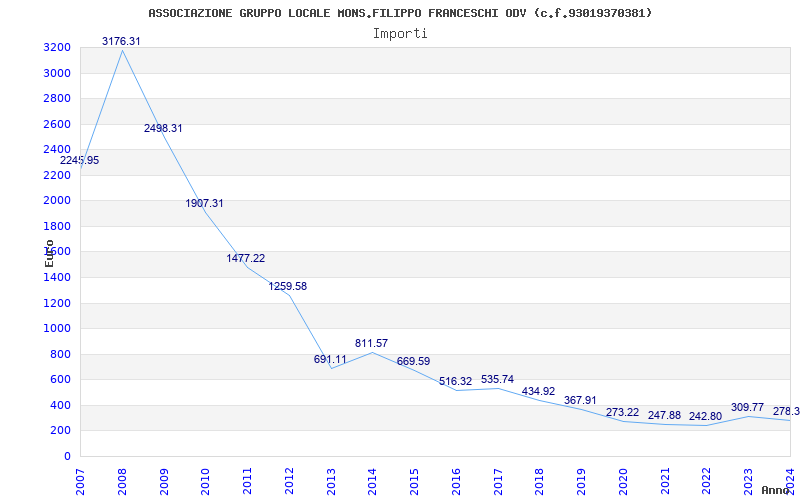Viewport: 800px width, 500px height.
Task: Click the data label 811.57
Action: pyautogui.click(x=371, y=343)
